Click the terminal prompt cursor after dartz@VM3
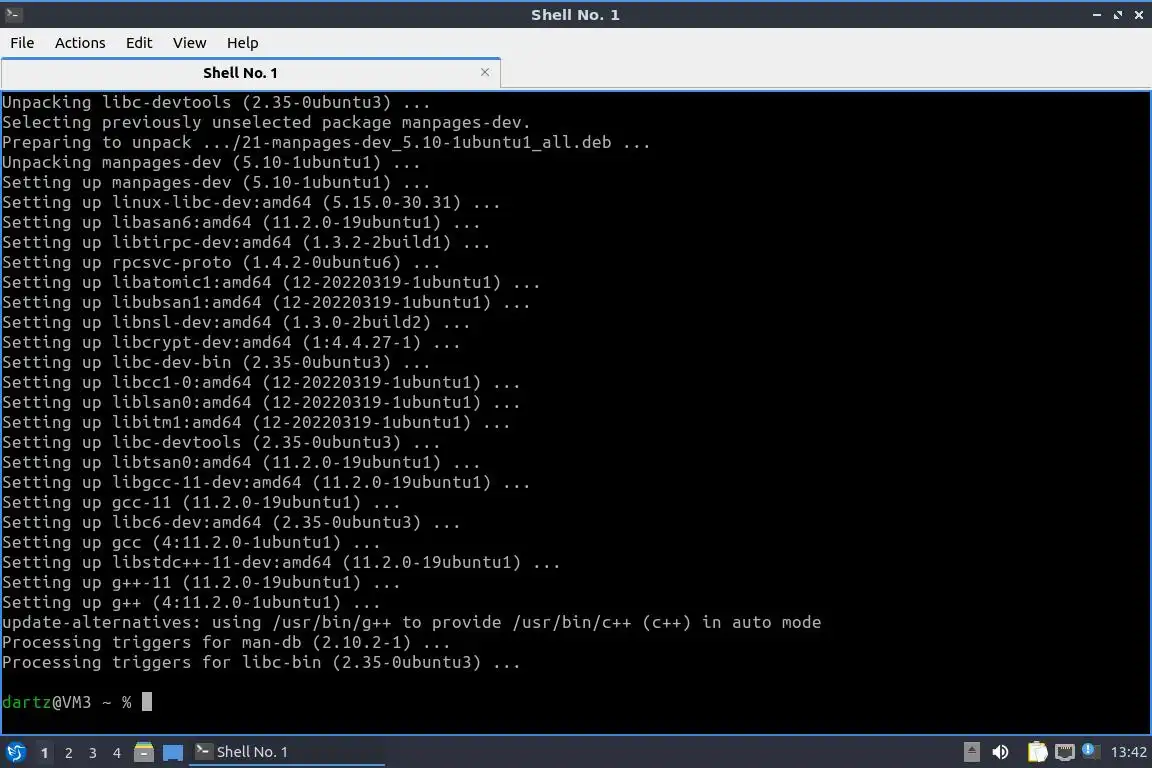 (x=147, y=702)
